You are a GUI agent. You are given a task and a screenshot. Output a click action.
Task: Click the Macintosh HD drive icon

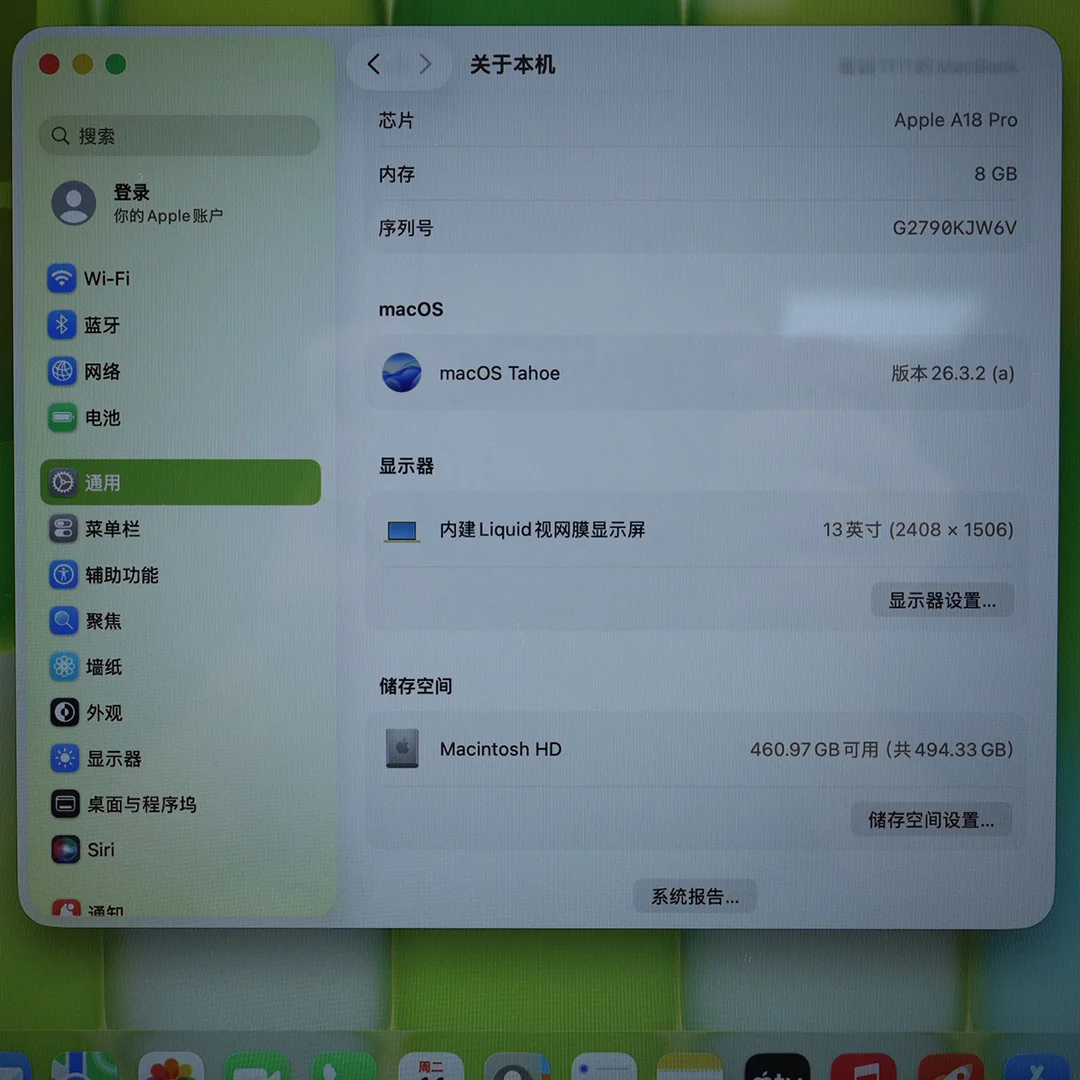pos(402,749)
